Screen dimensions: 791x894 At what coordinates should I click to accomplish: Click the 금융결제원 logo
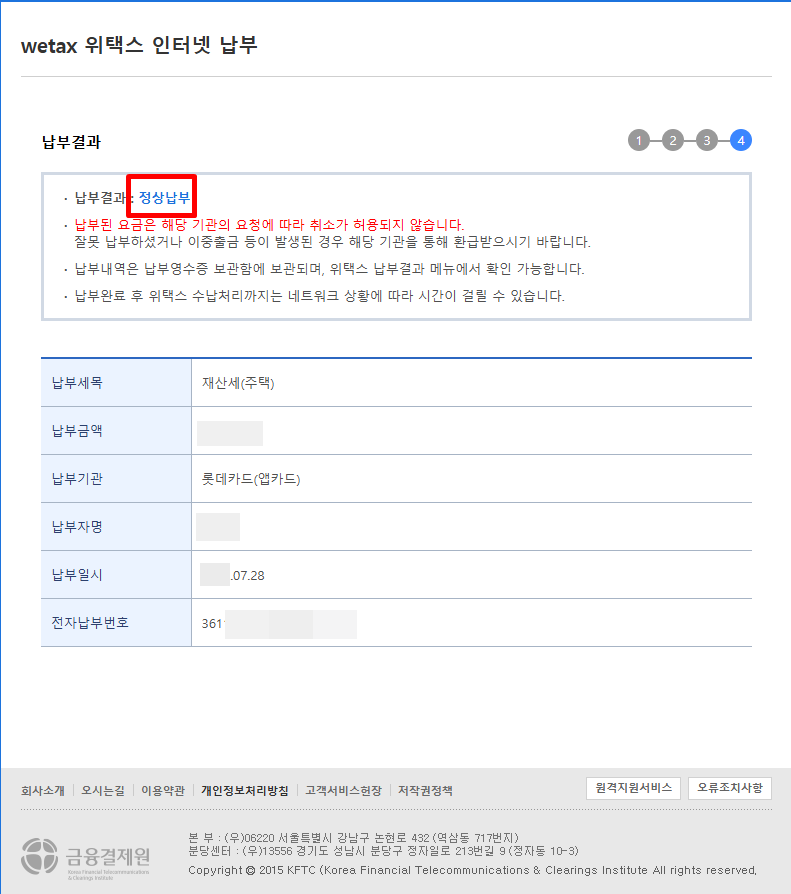[x=86, y=859]
